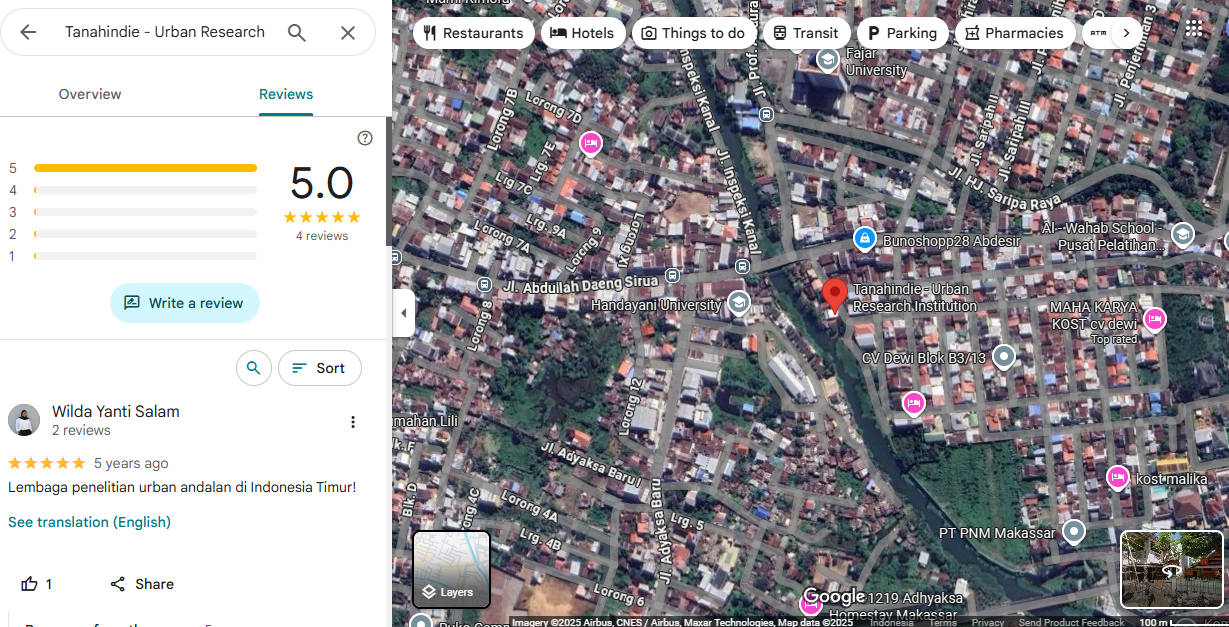This screenshot has width=1229, height=627.
Task: Click the back arrow in search bar
Action: [28, 32]
